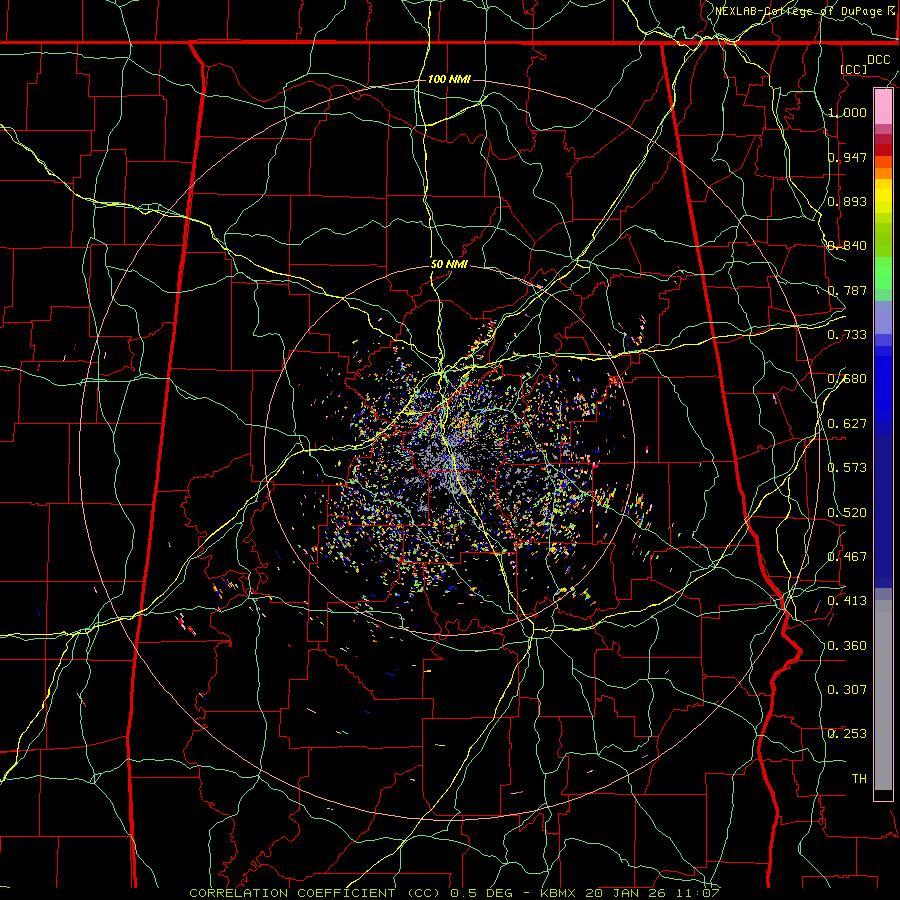The image size is (900, 900).
Task: Click the 0.840 scale value
Action: 847,246
